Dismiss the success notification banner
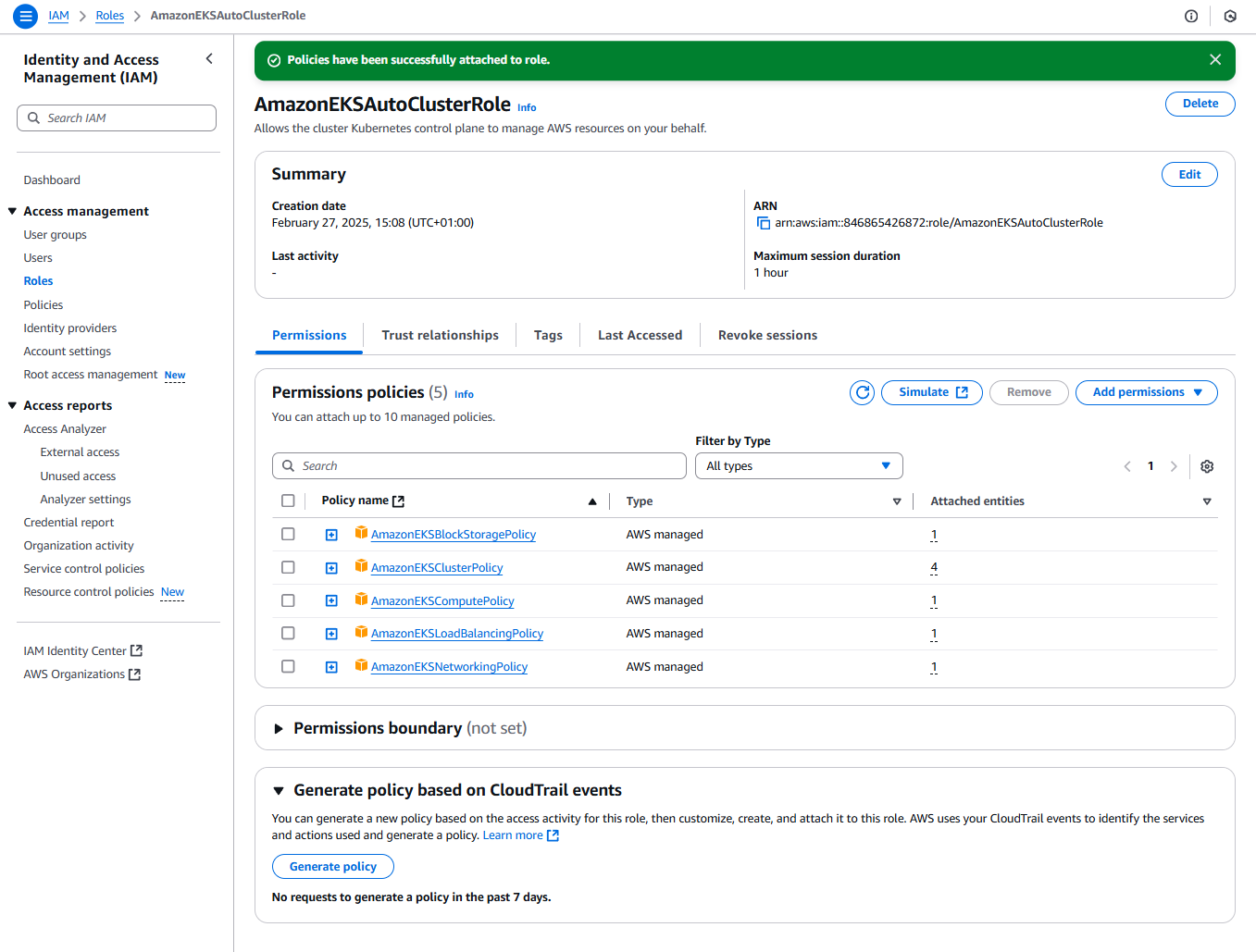 [x=1215, y=60]
